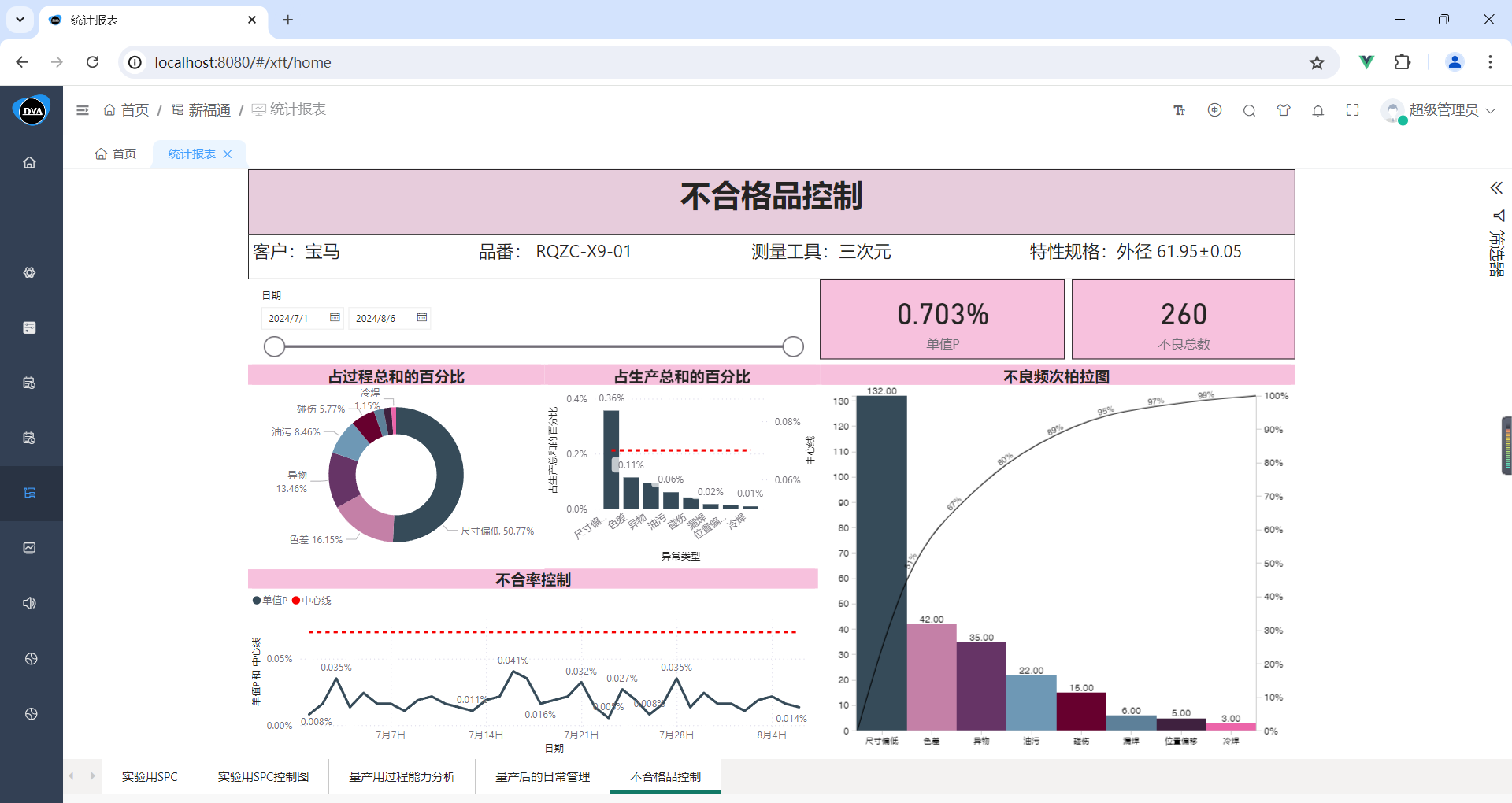Screen dimensions: 1512x803
Task: Switch to 量产后的日常管理 report tab
Action: [x=543, y=776]
